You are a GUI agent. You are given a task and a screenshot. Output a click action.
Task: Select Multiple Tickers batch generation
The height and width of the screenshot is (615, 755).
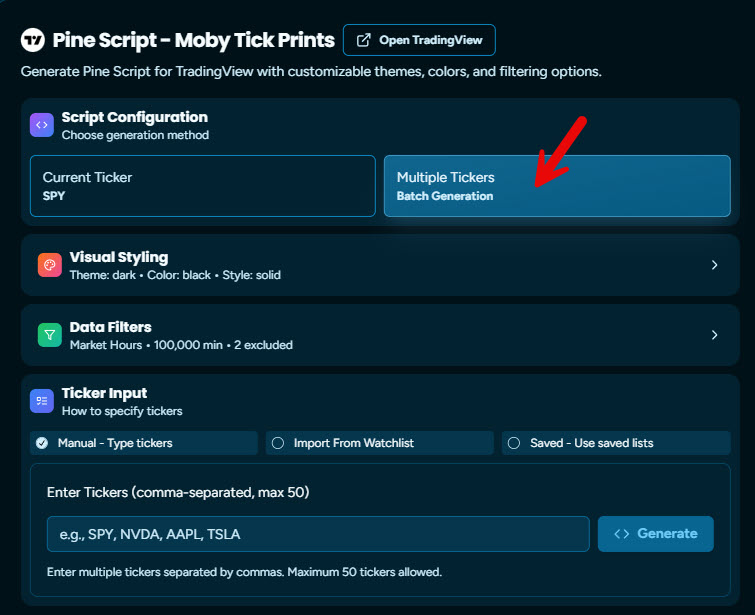[557, 186]
